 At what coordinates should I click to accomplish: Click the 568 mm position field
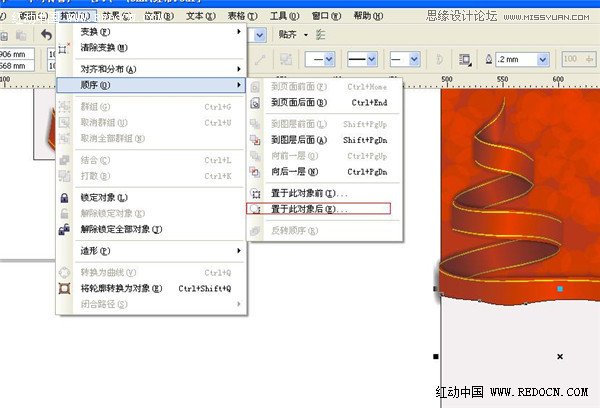(x=16, y=66)
